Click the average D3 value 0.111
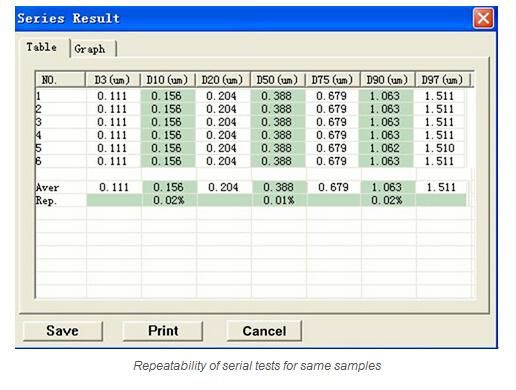516x390 pixels. point(114,187)
